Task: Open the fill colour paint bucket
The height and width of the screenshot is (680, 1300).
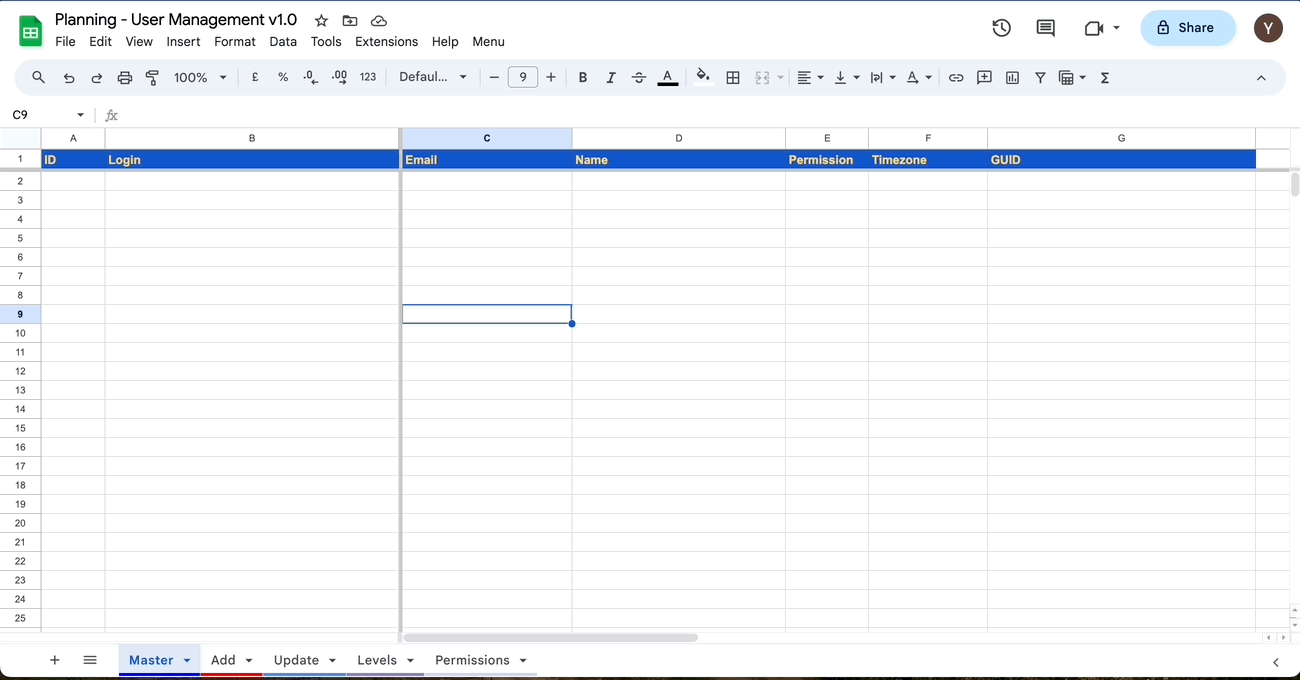Action: (703, 78)
